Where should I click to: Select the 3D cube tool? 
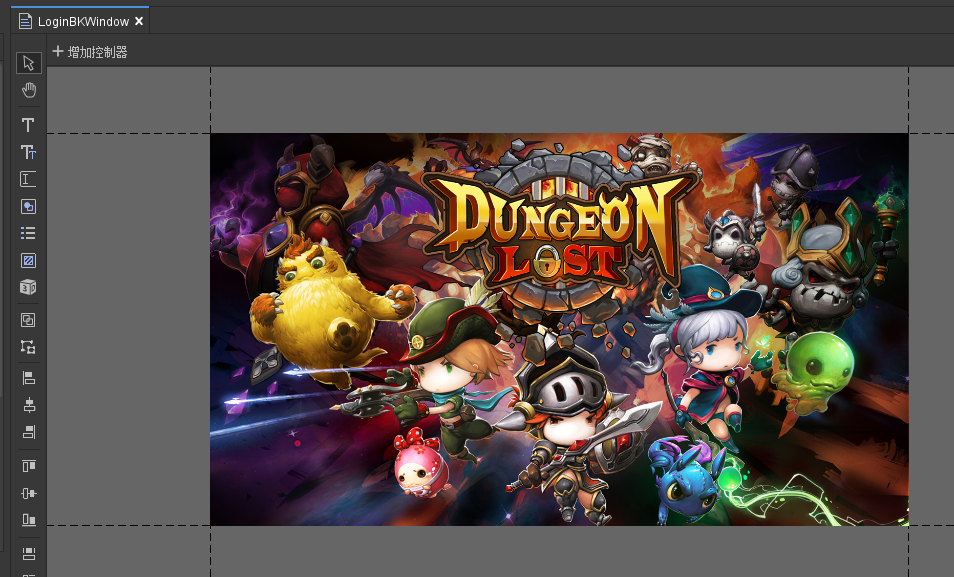[x=29, y=287]
